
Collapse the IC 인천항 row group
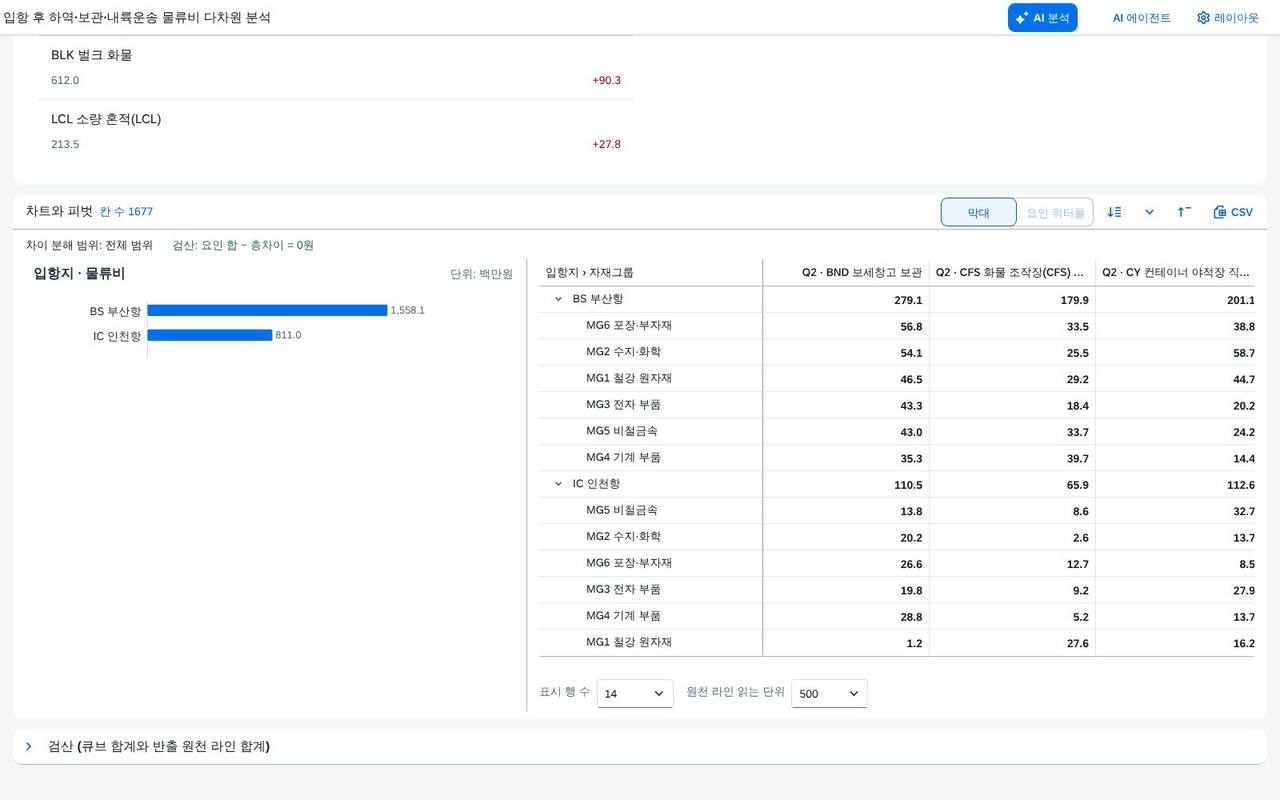[558, 484]
